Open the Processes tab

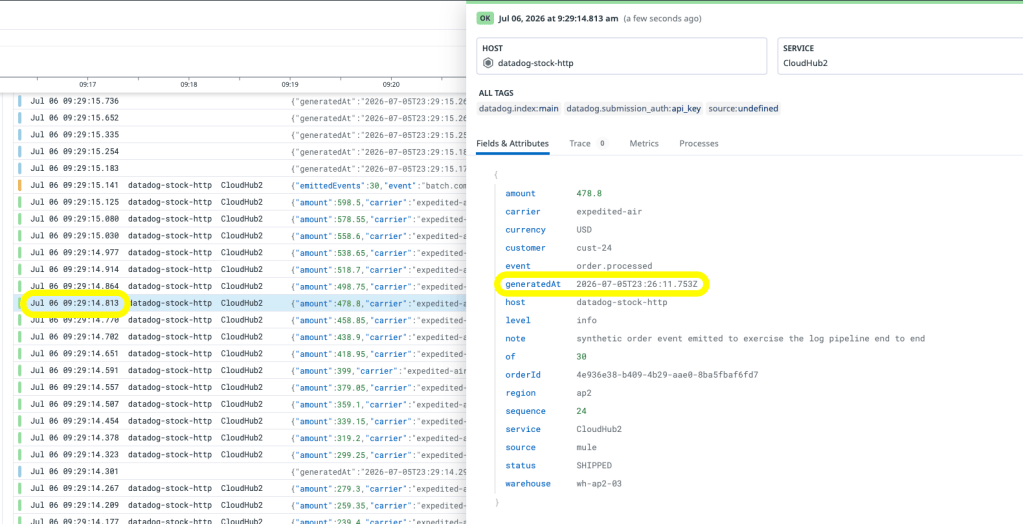pyautogui.click(x=699, y=144)
